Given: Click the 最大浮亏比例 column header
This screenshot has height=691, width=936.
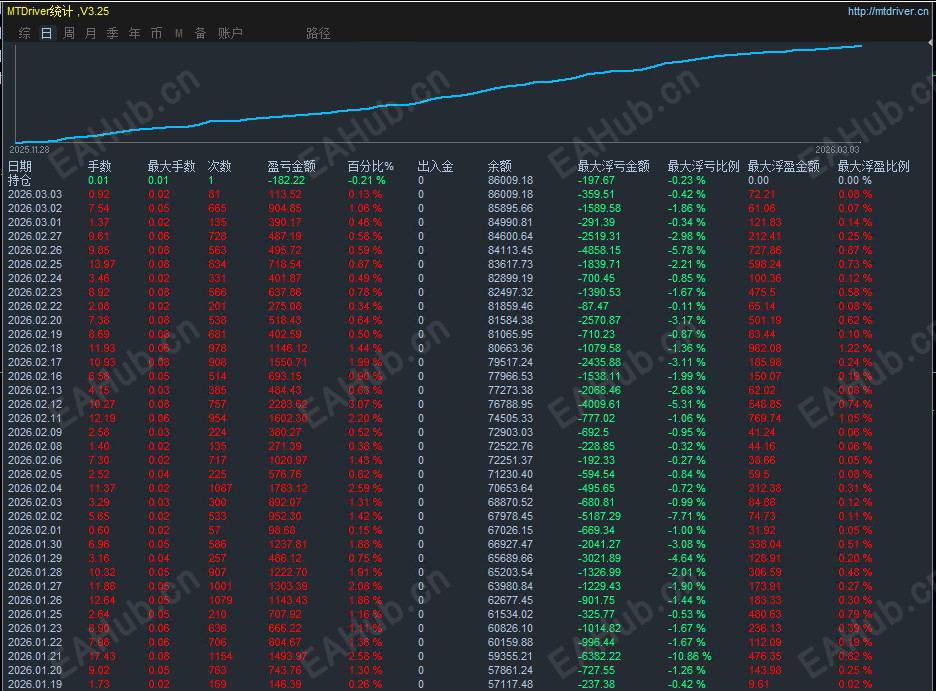Looking at the screenshot, I should (x=703, y=166).
